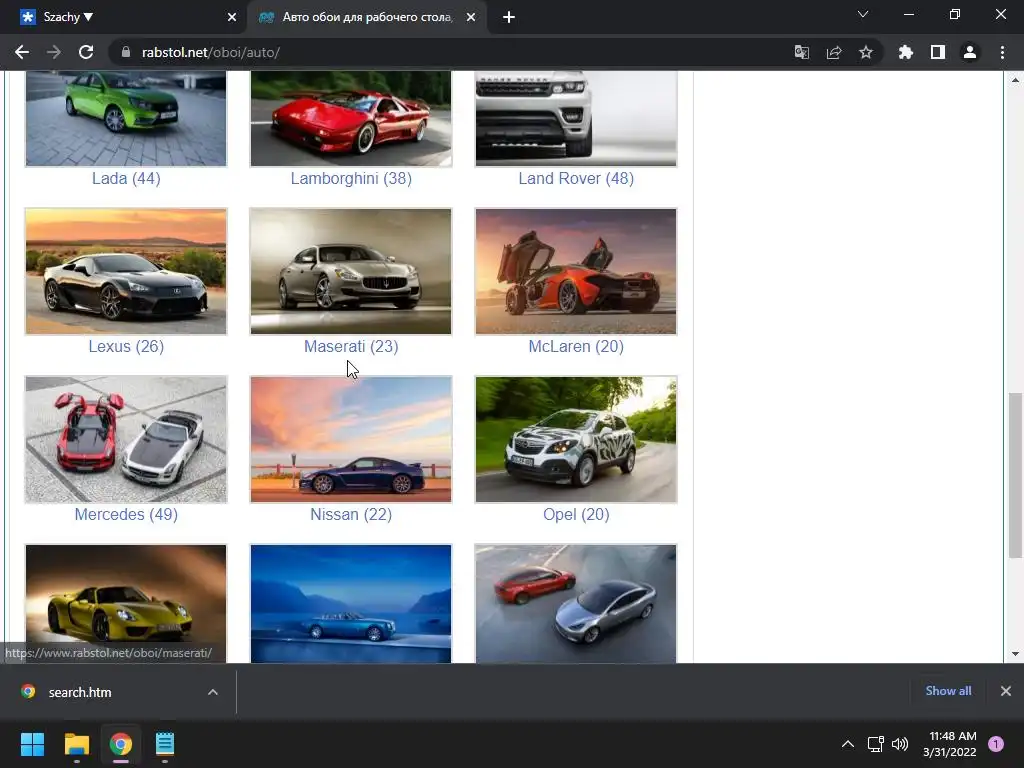Click the silver Maserati thumbnail
The width and height of the screenshot is (1024, 768).
[x=351, y=272]
